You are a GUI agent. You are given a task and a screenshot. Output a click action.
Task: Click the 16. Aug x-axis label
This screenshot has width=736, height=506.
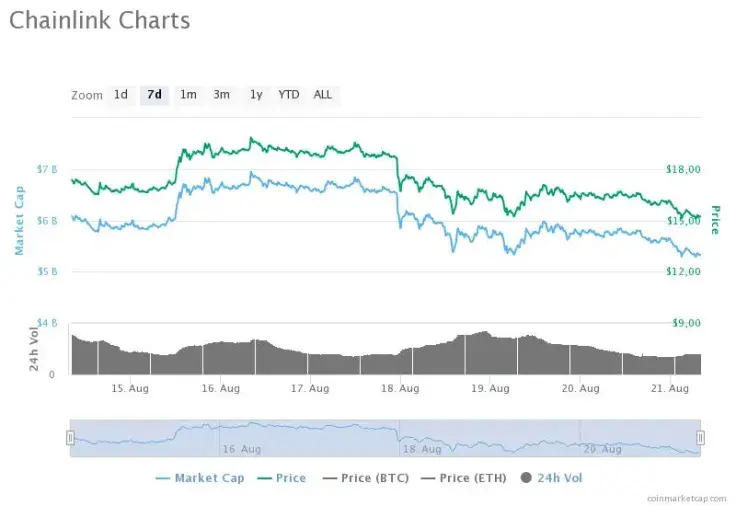pyautogui.click(x=221, y=388)
